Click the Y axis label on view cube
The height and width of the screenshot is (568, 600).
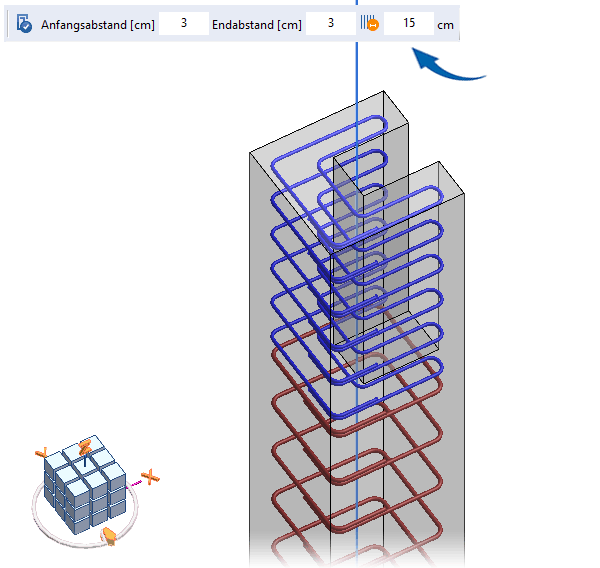point(41,453)
